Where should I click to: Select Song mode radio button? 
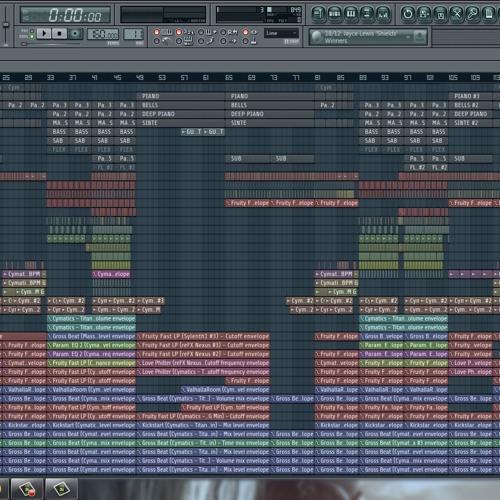point(32,36)
